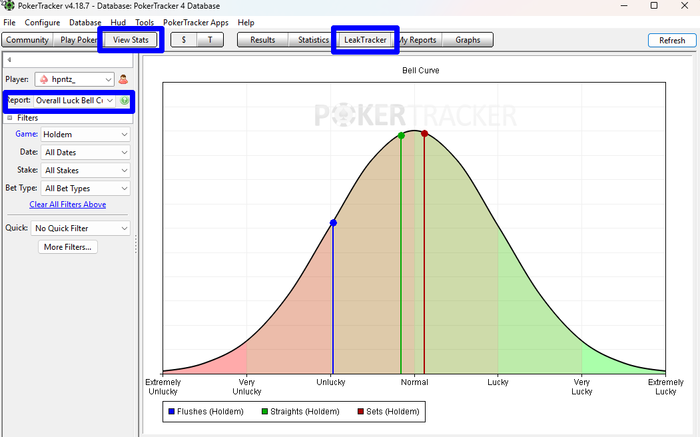Screen dimensions: 700x437
Task: Open the Player dropdown showing hpntz_
Action: tap(75, 79)
